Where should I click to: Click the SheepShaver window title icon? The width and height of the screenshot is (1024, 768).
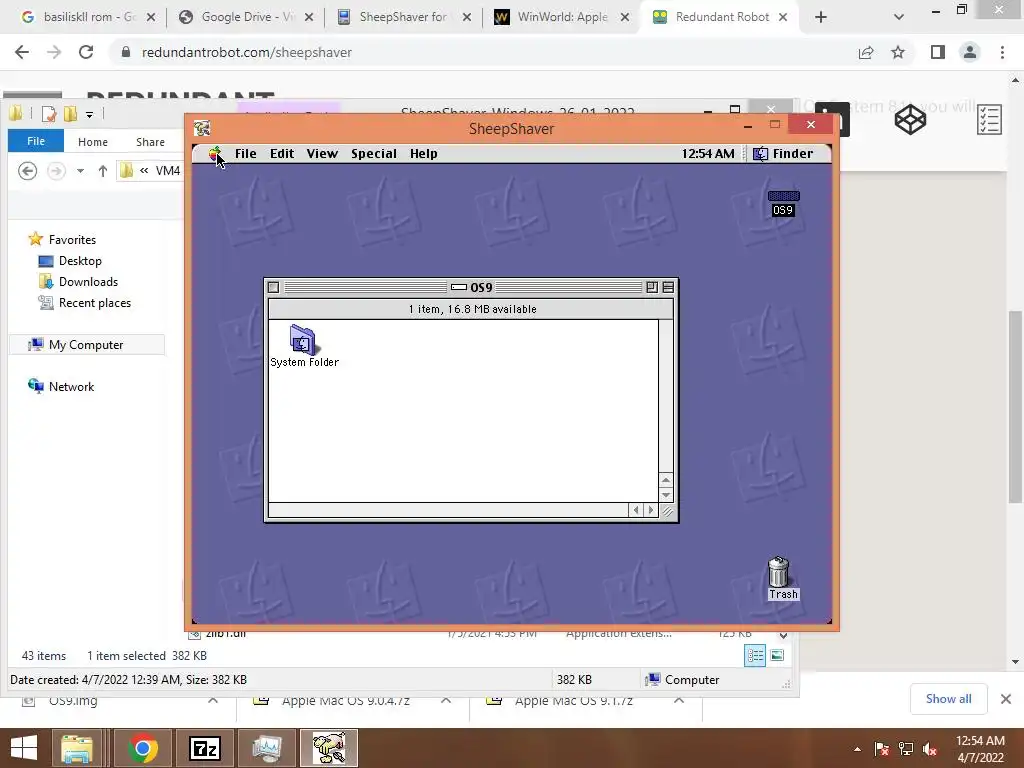click(202, 128)
